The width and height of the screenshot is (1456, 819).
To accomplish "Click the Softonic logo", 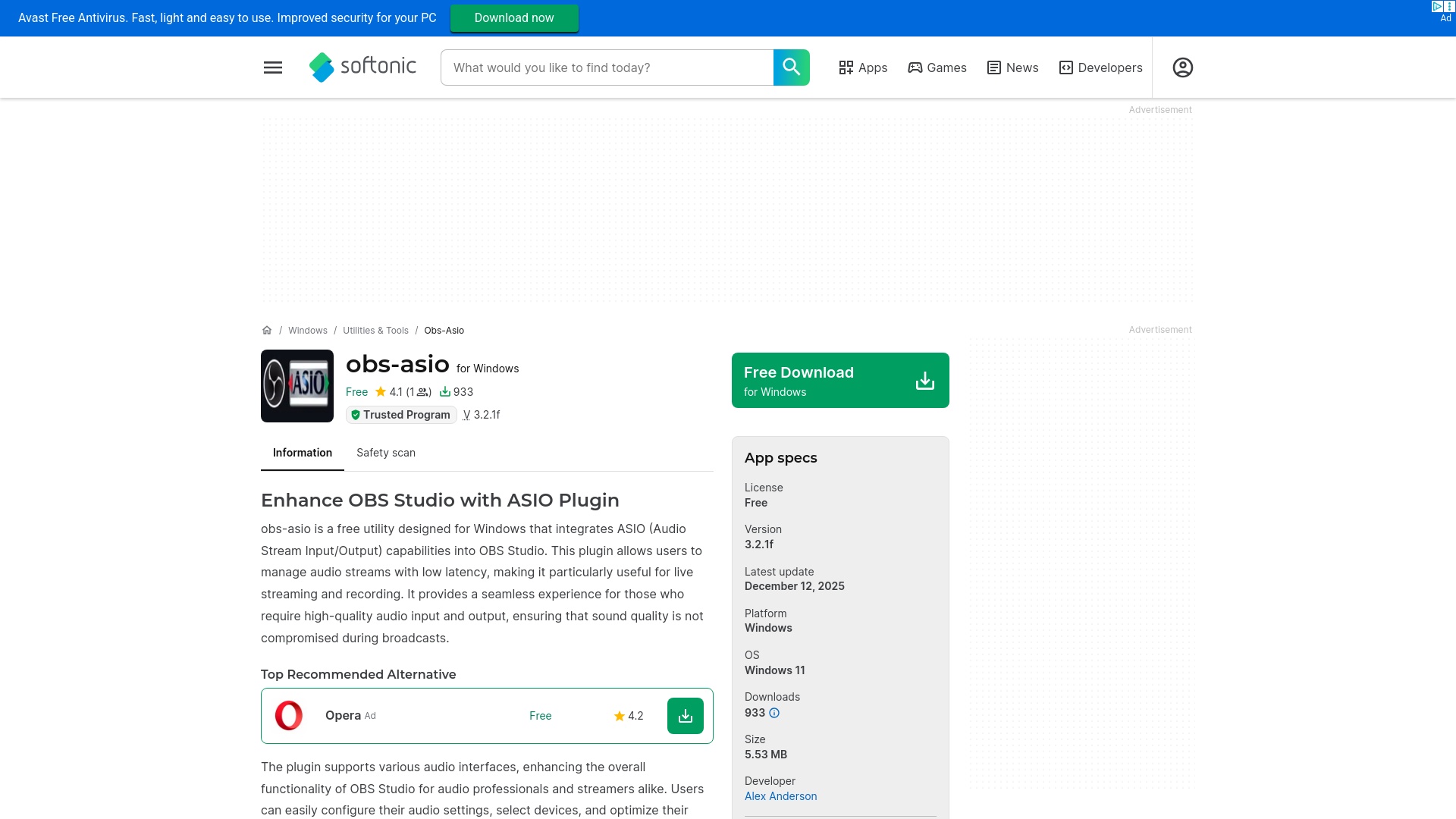I will coord(362,67).
